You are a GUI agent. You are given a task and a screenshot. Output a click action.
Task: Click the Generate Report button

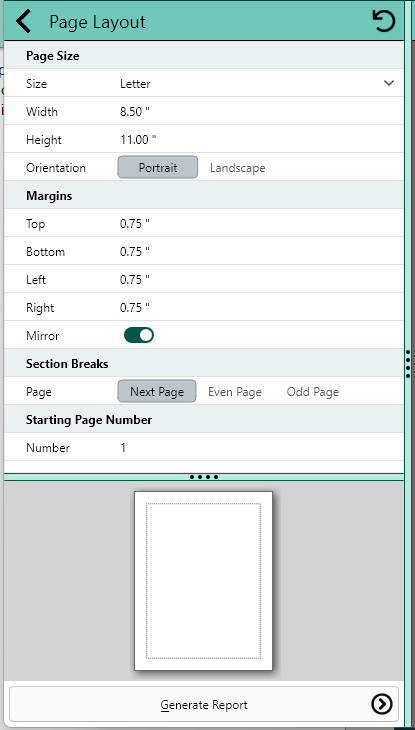(x=204, y=704)
